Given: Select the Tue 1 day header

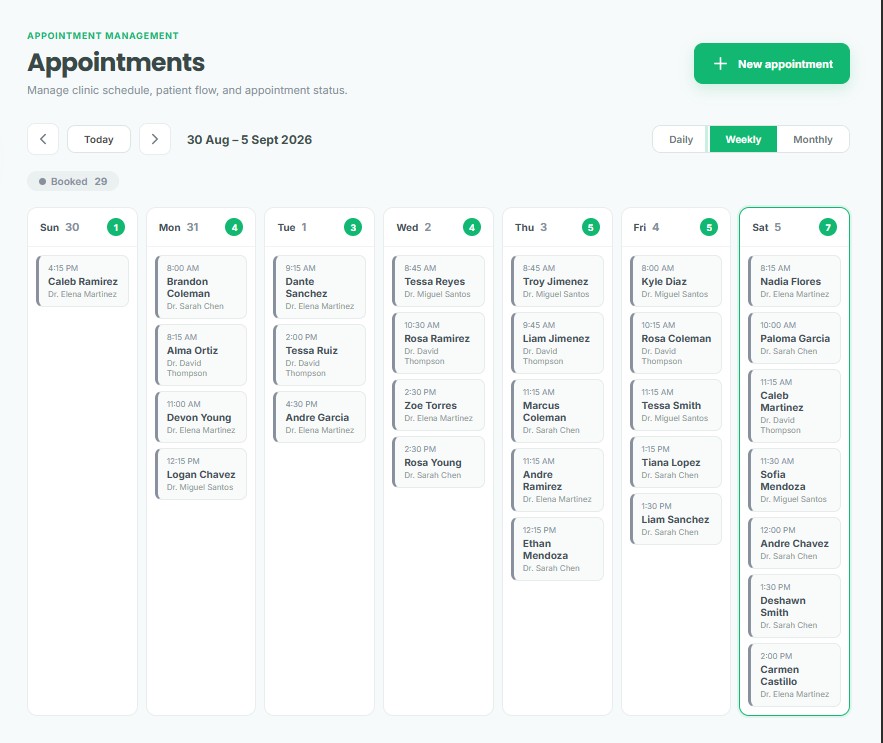Looking at the screenshot, I should coord(319,228).
